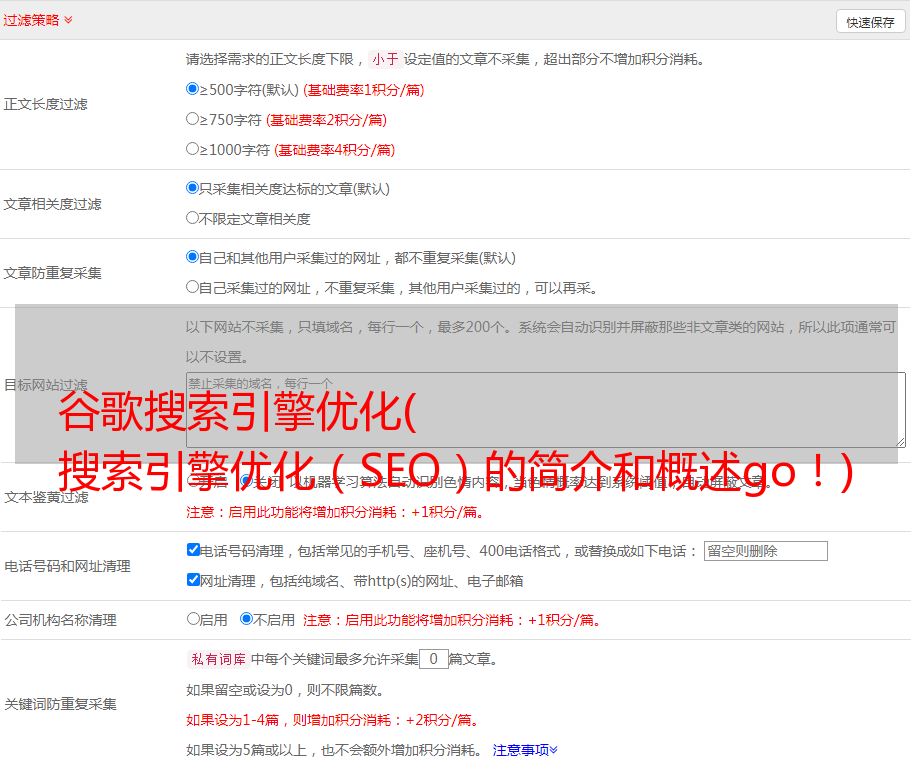This screenshot has width=912, height=768.
Task: Select 自己采集过的网址,不重复采集 option
Action: [x=192, y=286]
